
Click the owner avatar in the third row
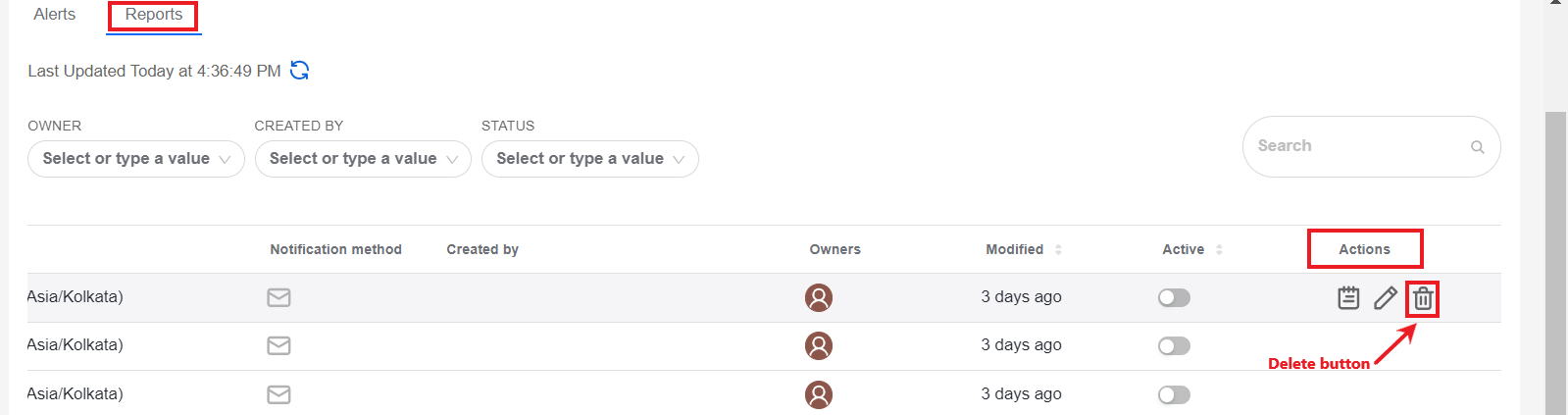coord(819,394)
